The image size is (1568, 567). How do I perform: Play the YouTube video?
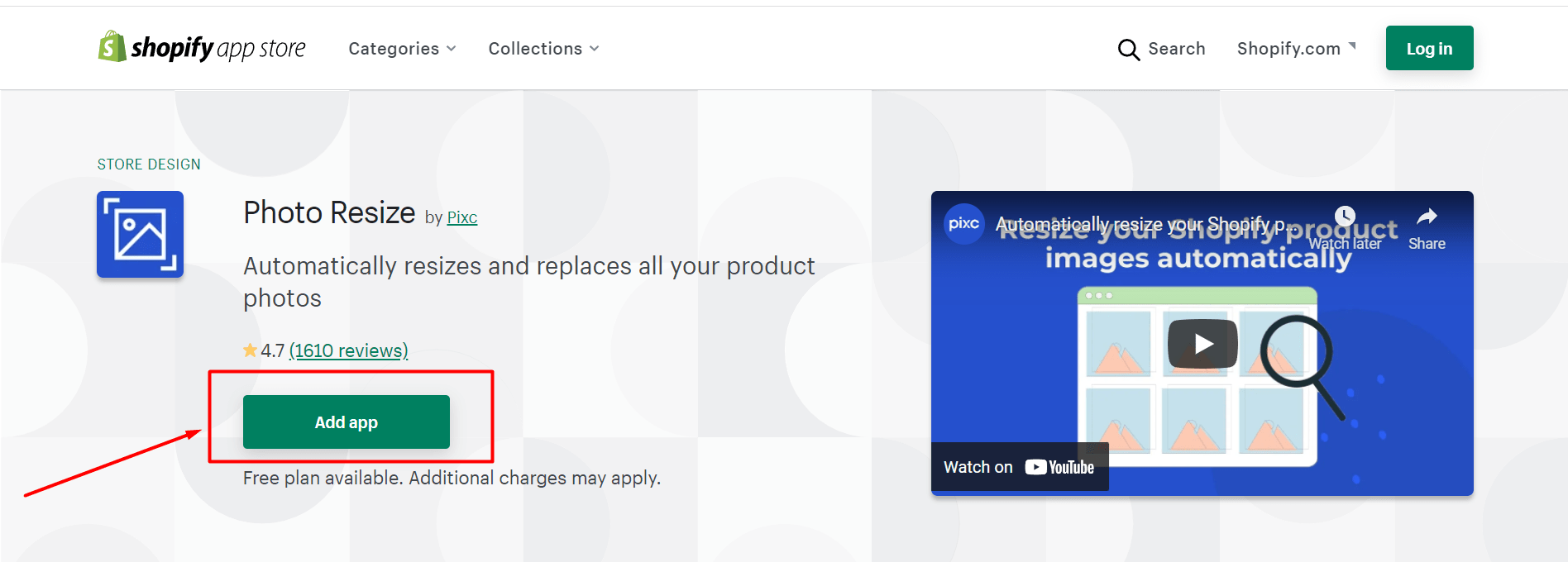[1202, 343]
